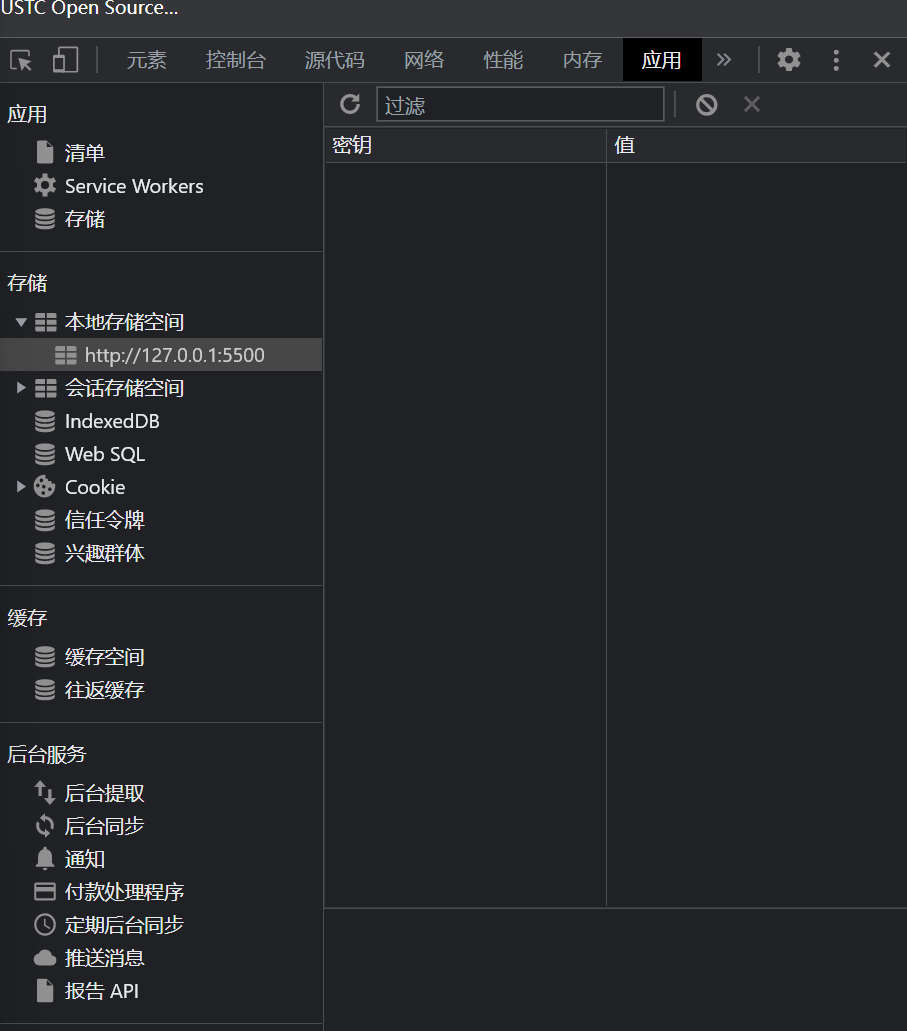Open Service Workers section
Viewport: 907px width, 1031px height.
[x=133, y=186]
